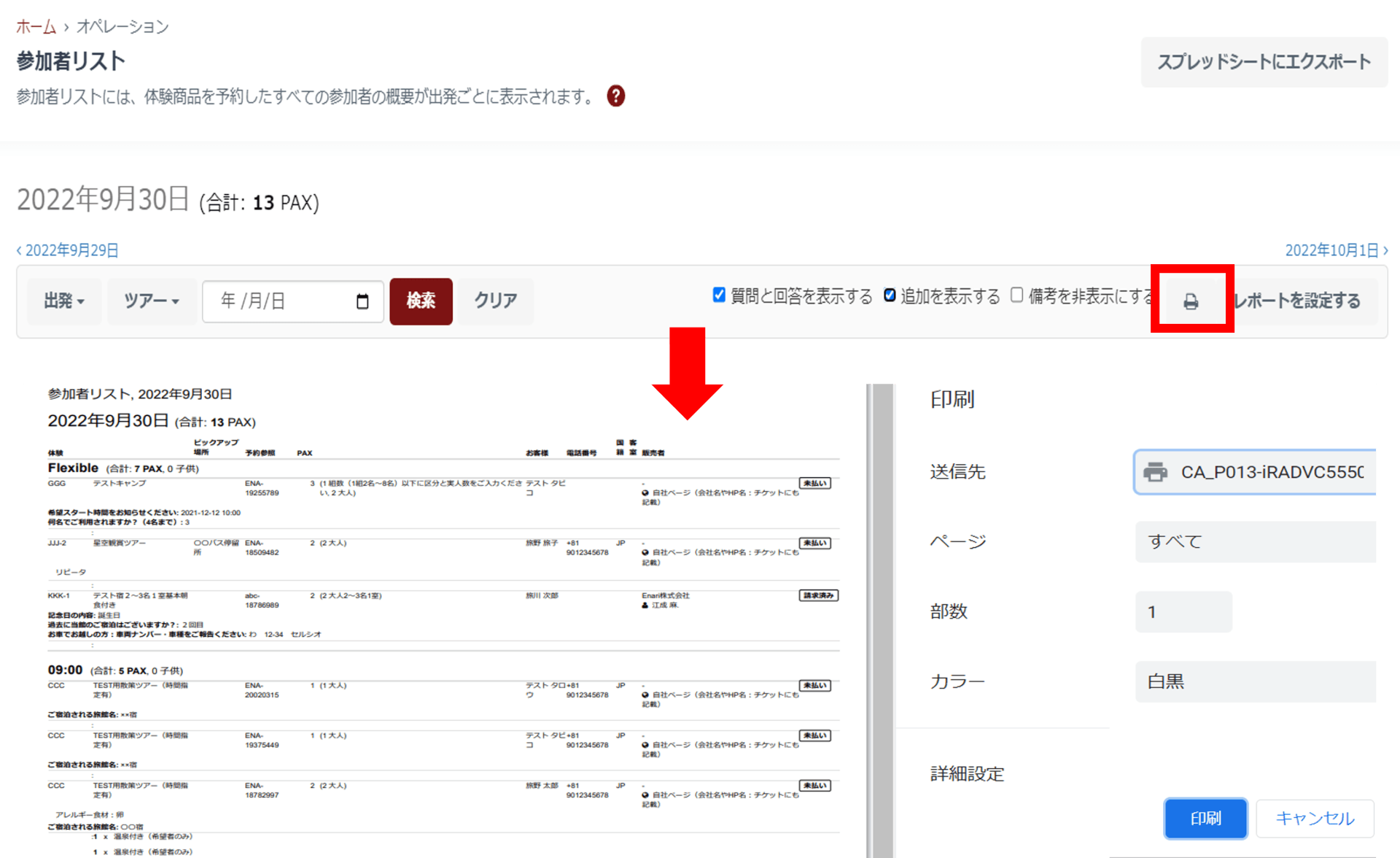Click スプレッドシートにエクスポート button
Screen dimensions: 1400x858
pyautogui.click(x=1264, y=62)
